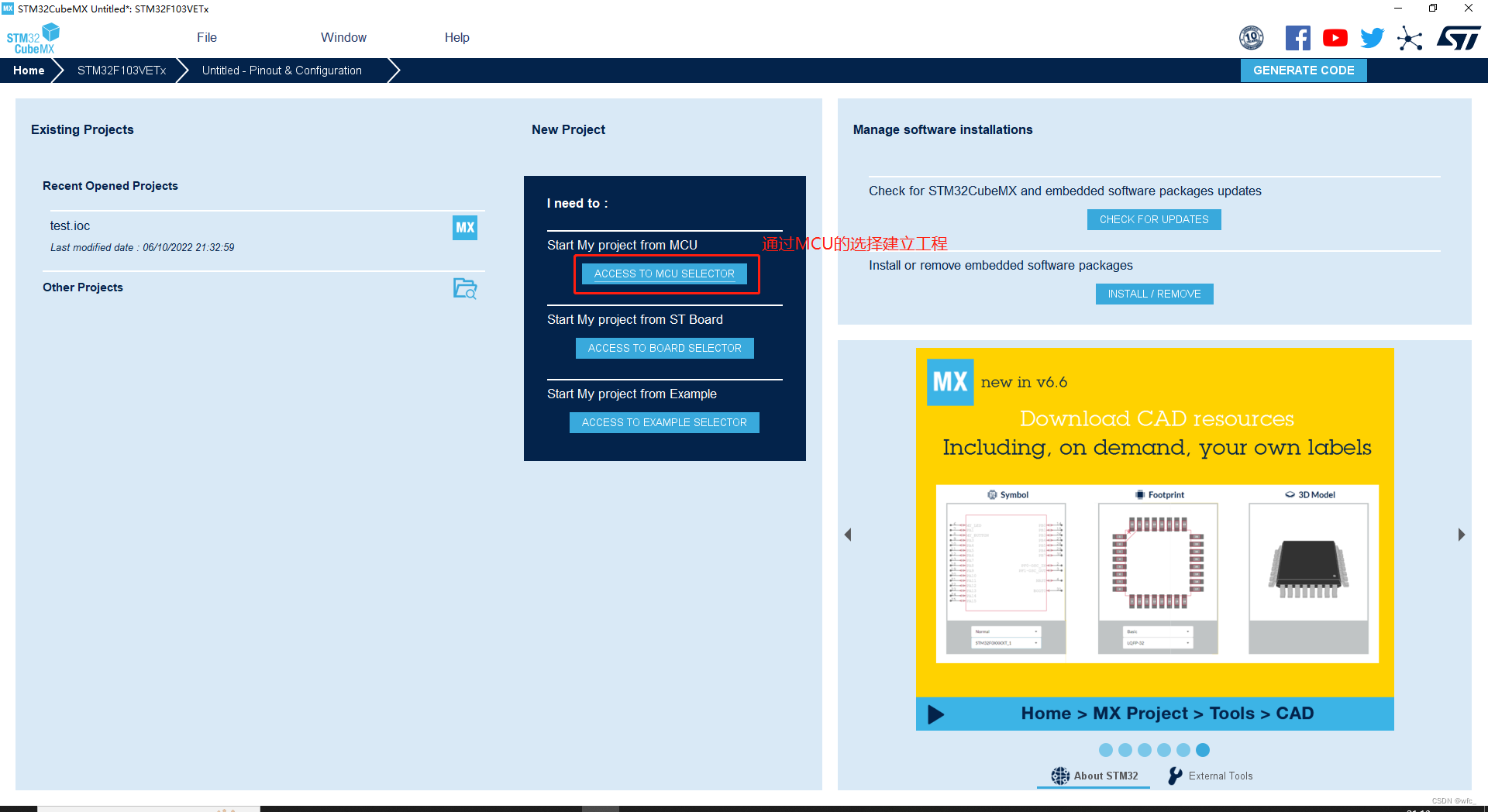1488x812 pixels.
Task: Select the third carousel dot
Action: pos(1145,750)
